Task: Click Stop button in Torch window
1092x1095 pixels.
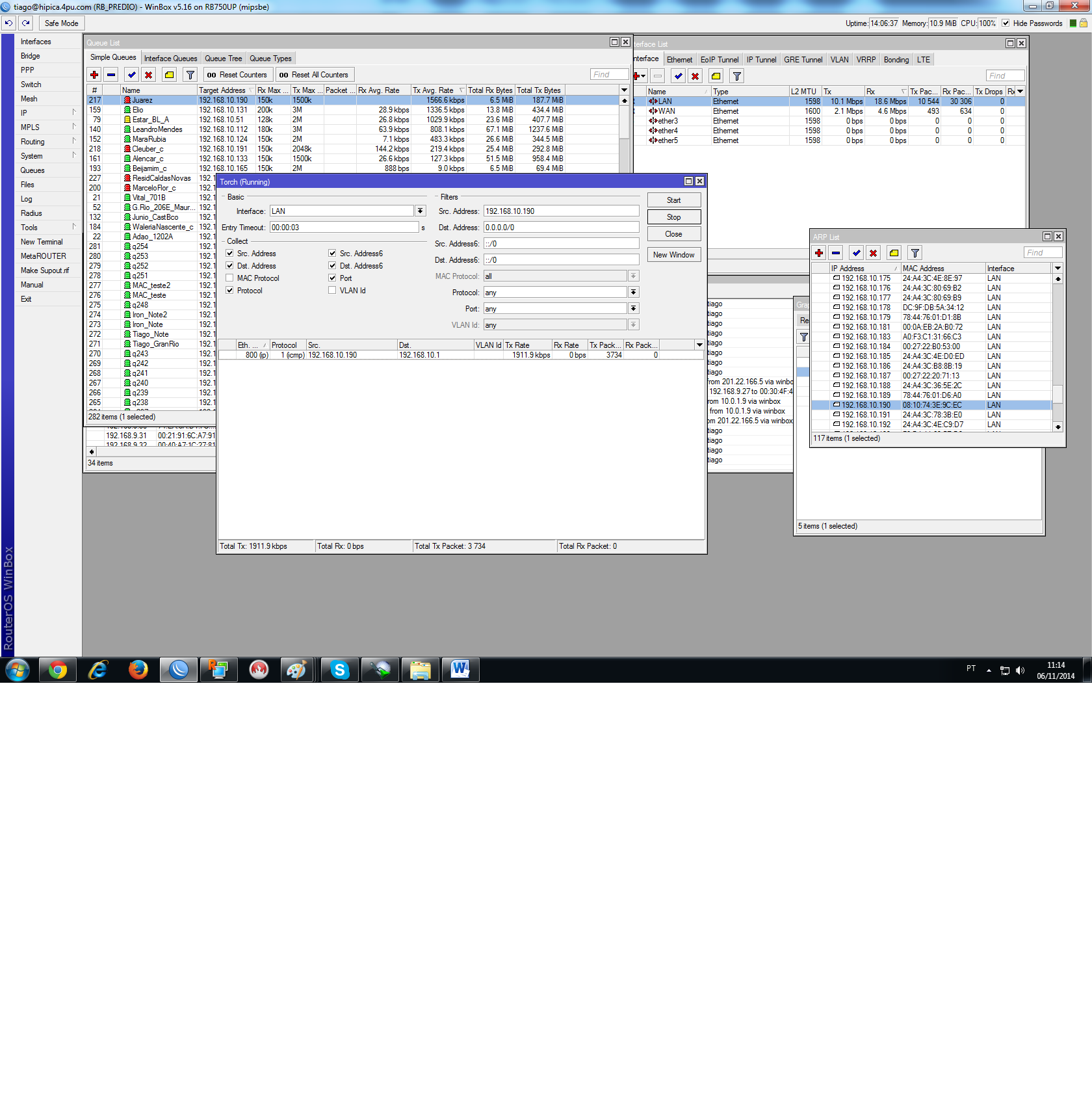Action: click(x=674, y=217)
